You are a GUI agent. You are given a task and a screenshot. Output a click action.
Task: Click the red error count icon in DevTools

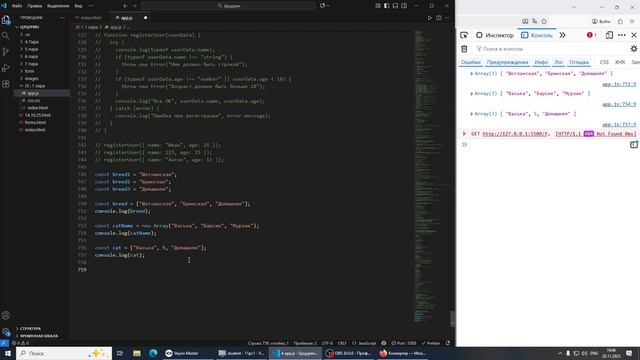591,35
